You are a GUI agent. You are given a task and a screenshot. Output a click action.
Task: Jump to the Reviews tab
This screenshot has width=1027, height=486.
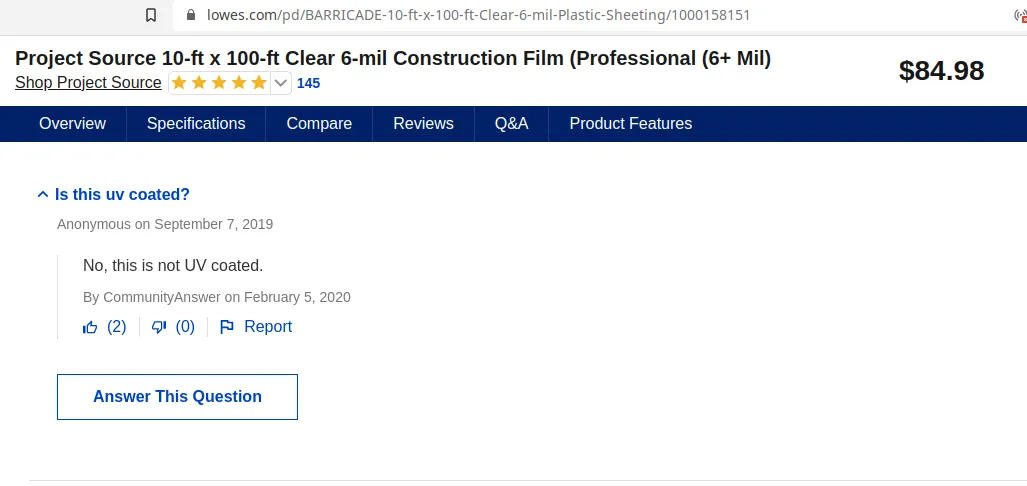point(423,124)
